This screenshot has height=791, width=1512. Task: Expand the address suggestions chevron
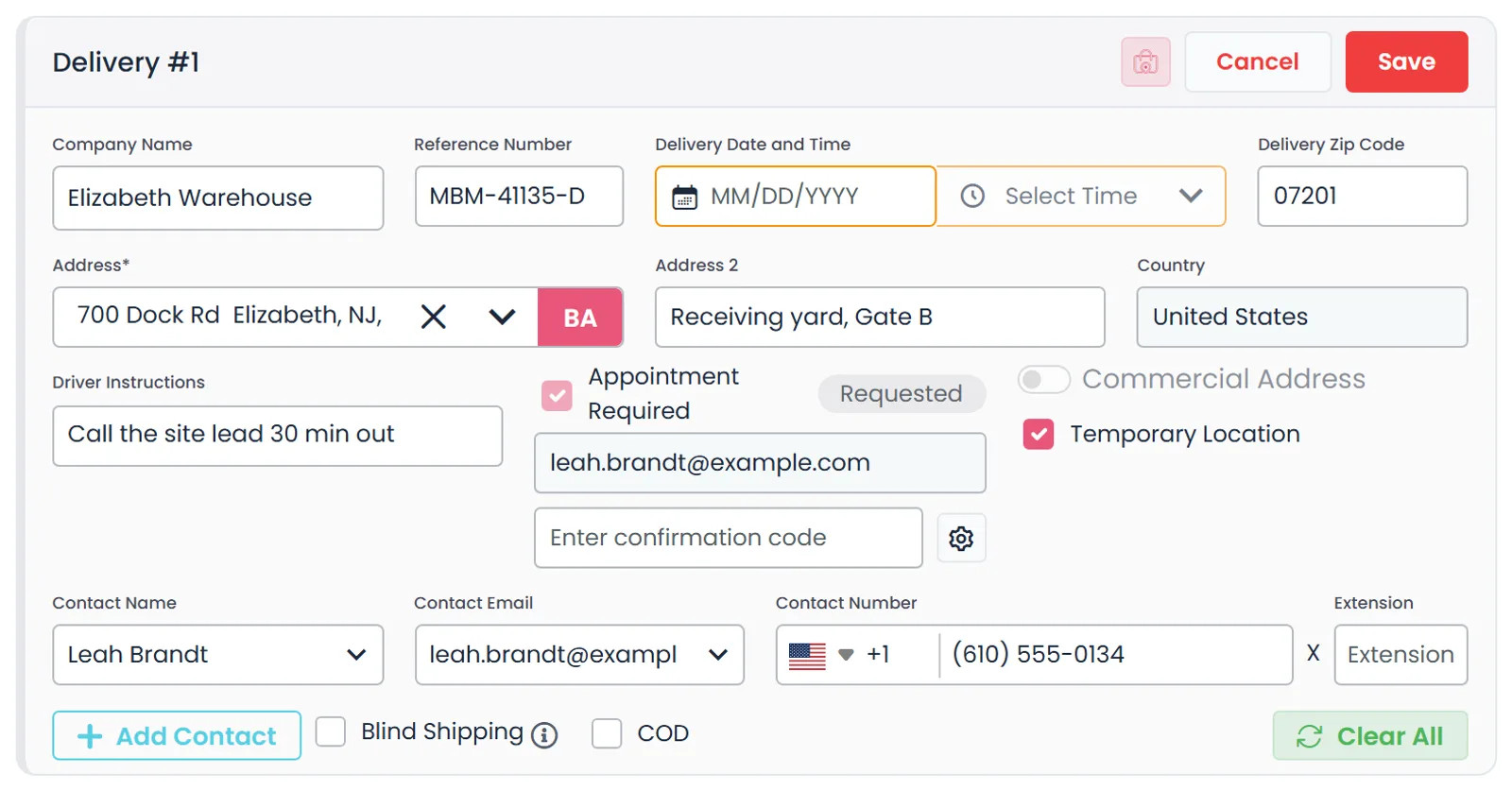502,316
